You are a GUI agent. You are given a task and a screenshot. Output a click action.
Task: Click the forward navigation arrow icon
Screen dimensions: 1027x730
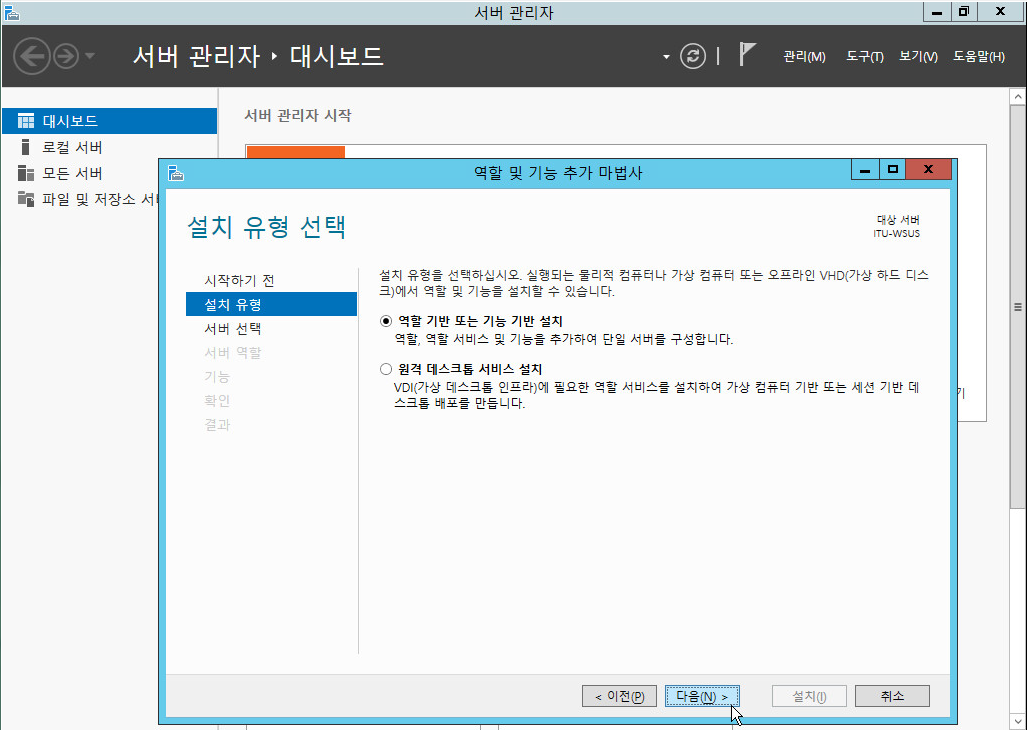click(x=66, y=56)
